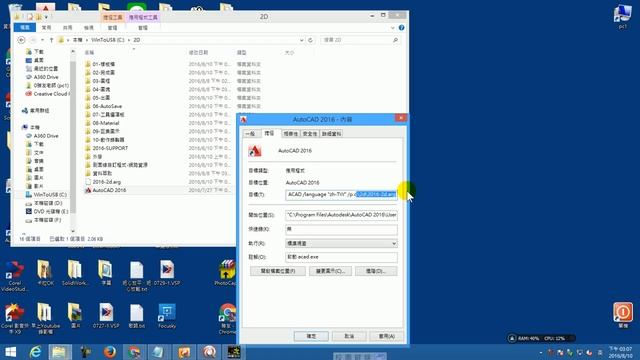
Task: Click the Shortcut key field
Action: pyautogui.click(x=341, y=229)
